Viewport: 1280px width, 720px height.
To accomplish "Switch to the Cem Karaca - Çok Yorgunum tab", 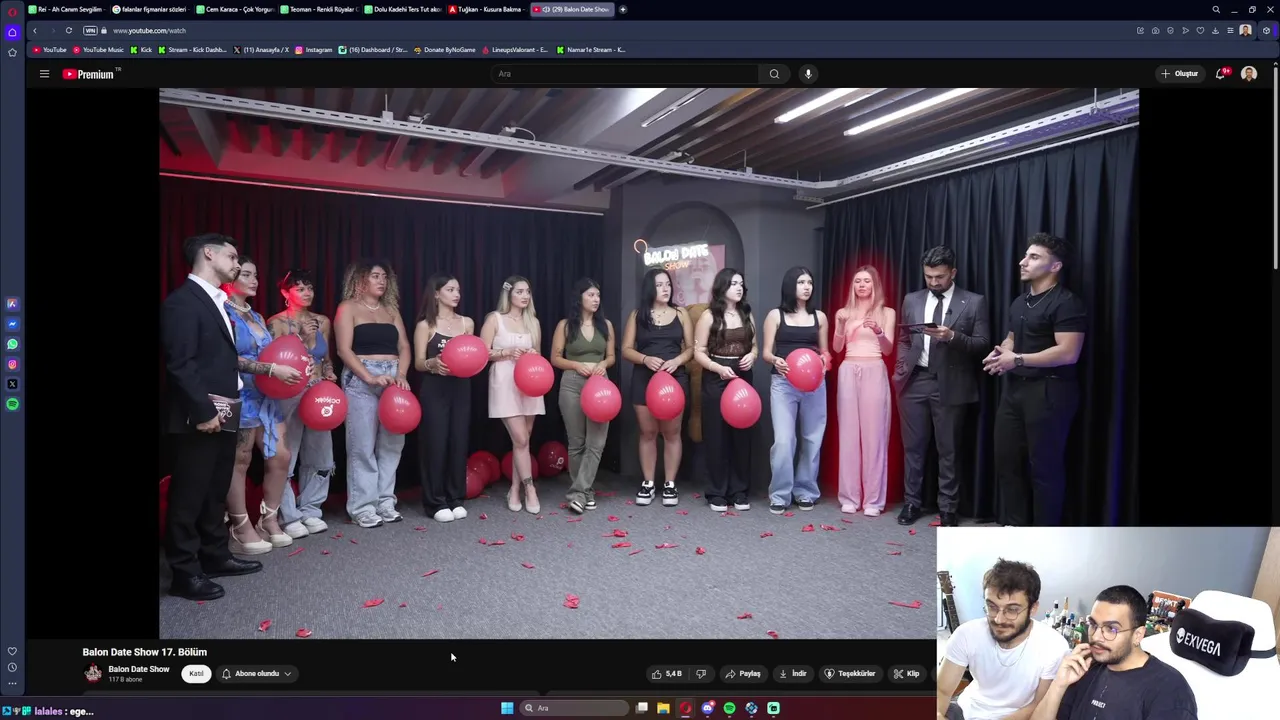I will pyautogui.click(x=236, y=9).
